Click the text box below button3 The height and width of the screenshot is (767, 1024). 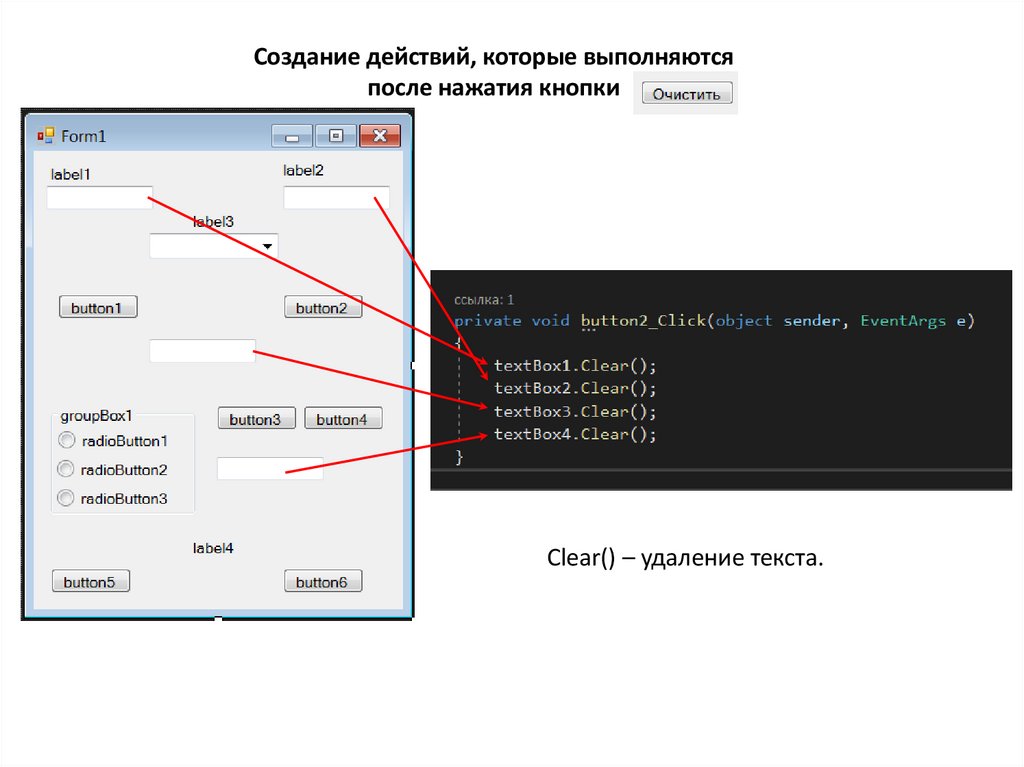270,468
